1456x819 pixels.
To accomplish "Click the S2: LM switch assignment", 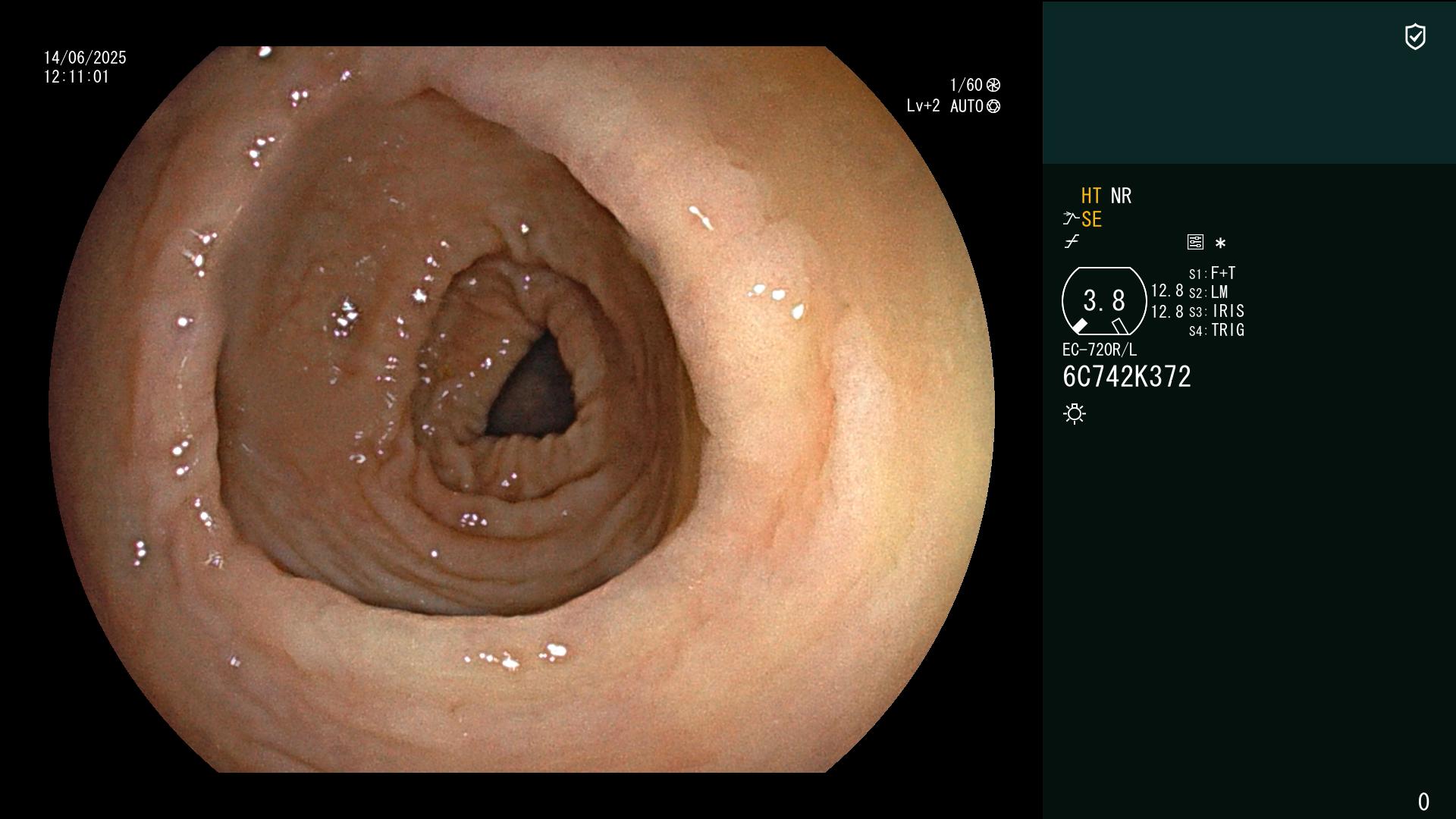I will pyautogui.click(x=1209, y=292).
